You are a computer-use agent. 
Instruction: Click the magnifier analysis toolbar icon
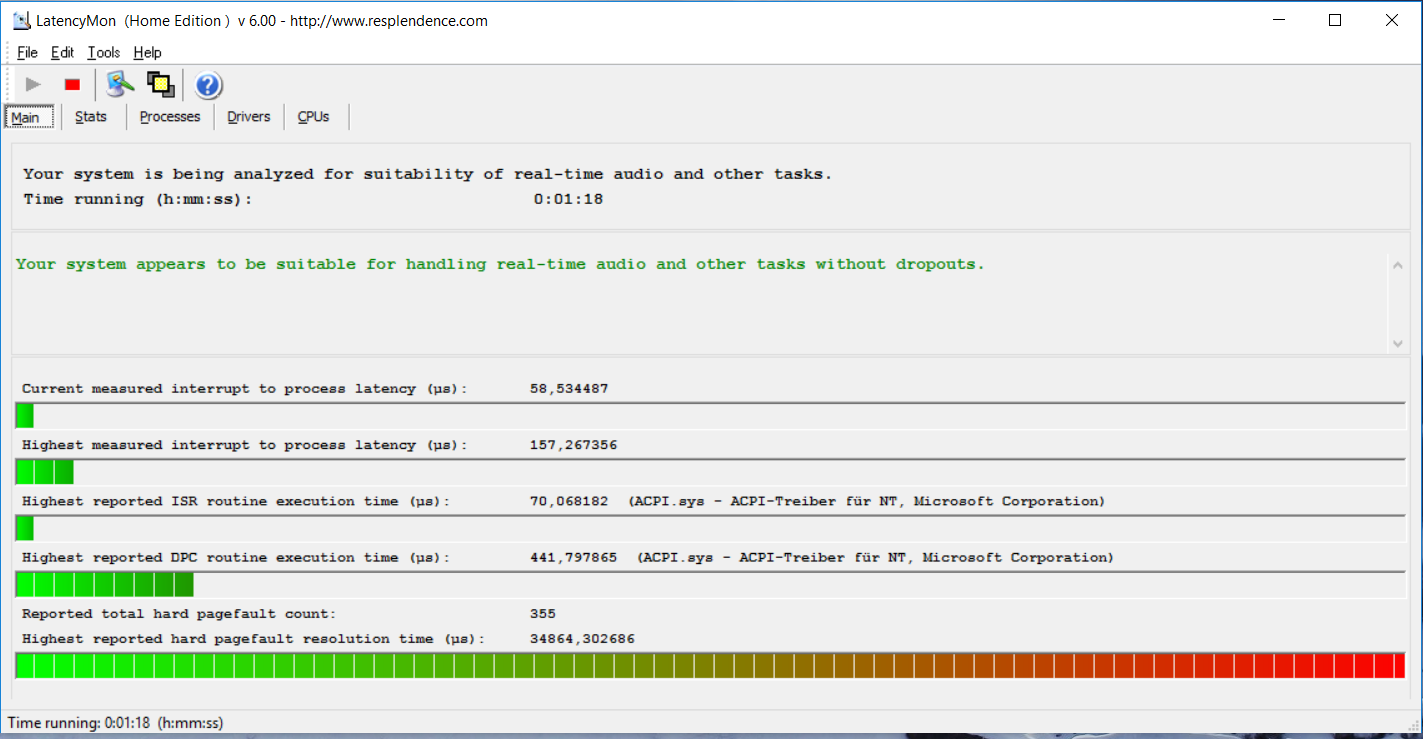coord(120,85)
